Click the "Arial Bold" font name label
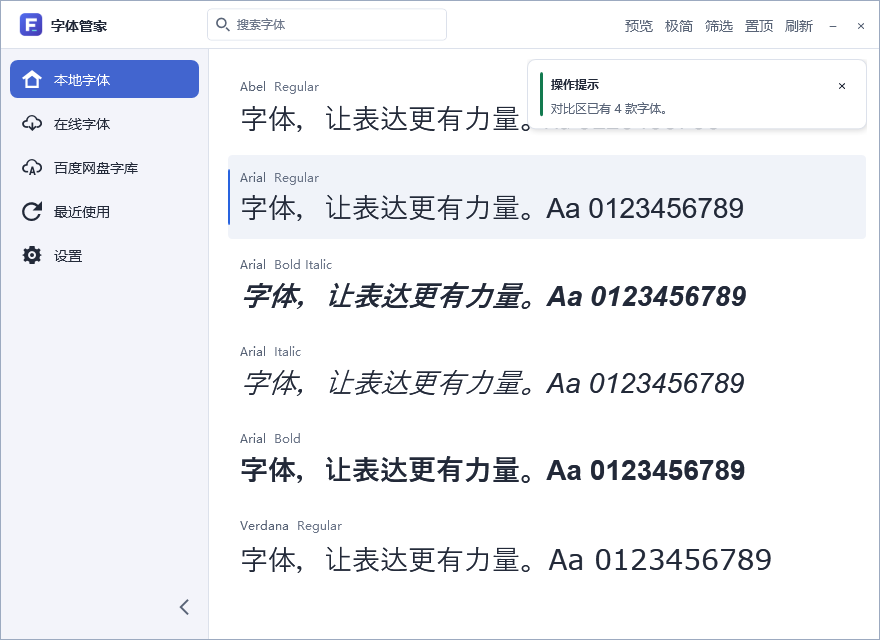Screen dimensions: 880x640 pyautogui.click(x=271, y=439)
